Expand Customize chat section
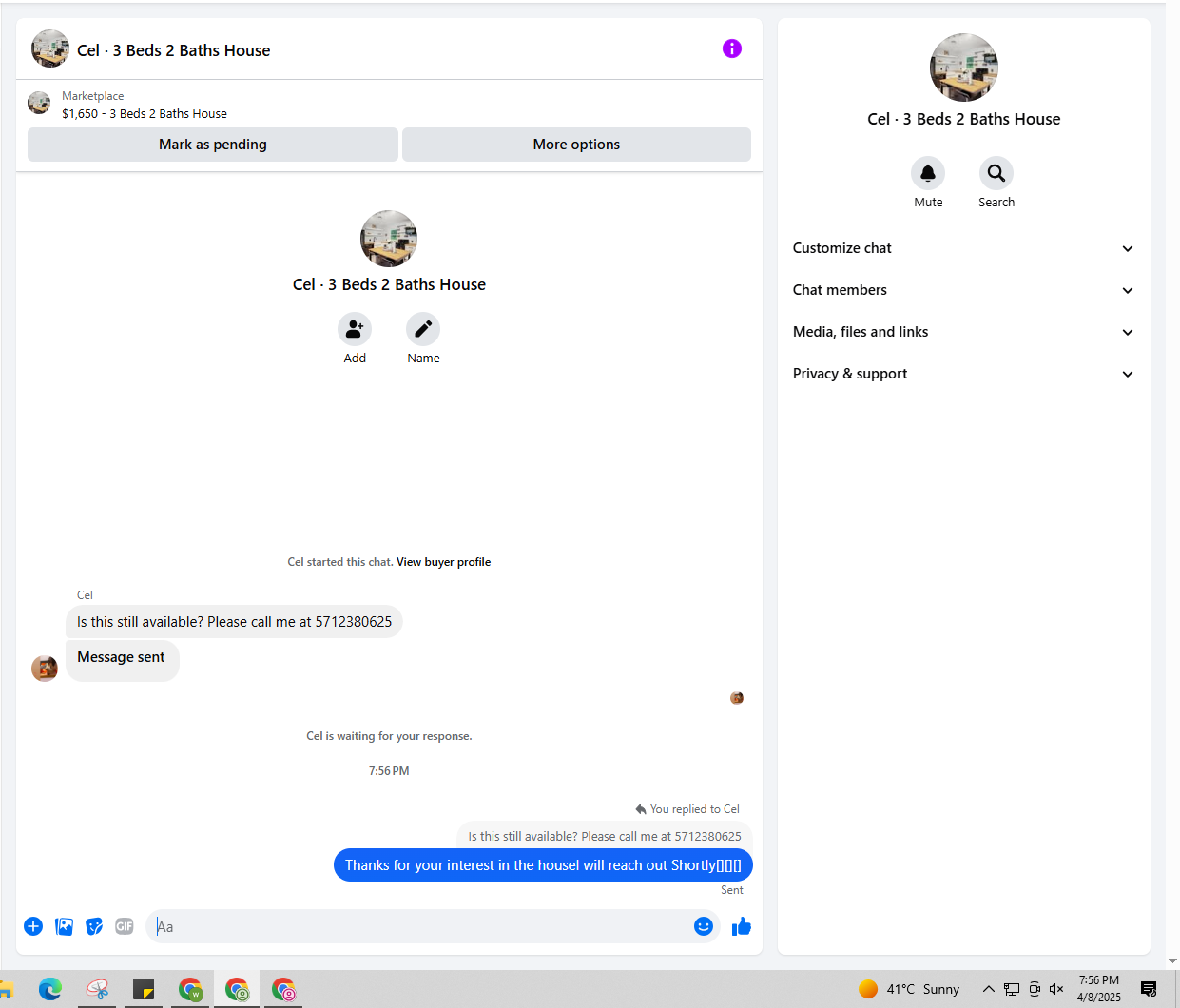 (963, 248)
